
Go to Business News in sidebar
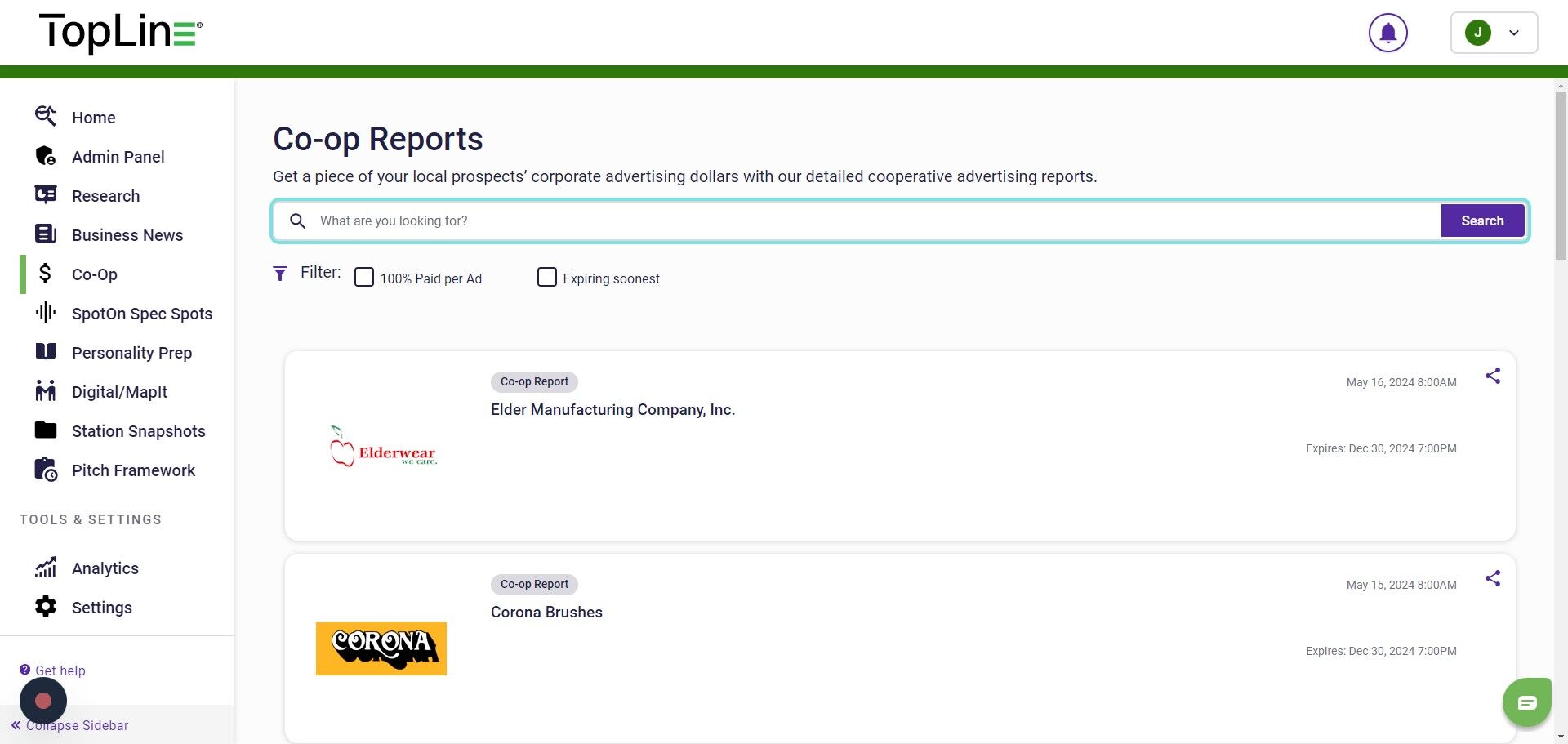pos(127,235)
